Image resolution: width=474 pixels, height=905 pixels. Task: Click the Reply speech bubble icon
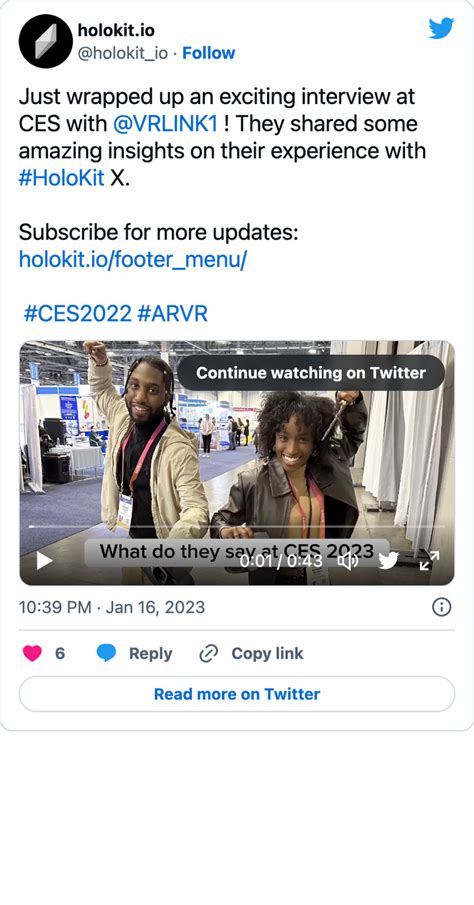pyautogui.click(x=106, y=653)
